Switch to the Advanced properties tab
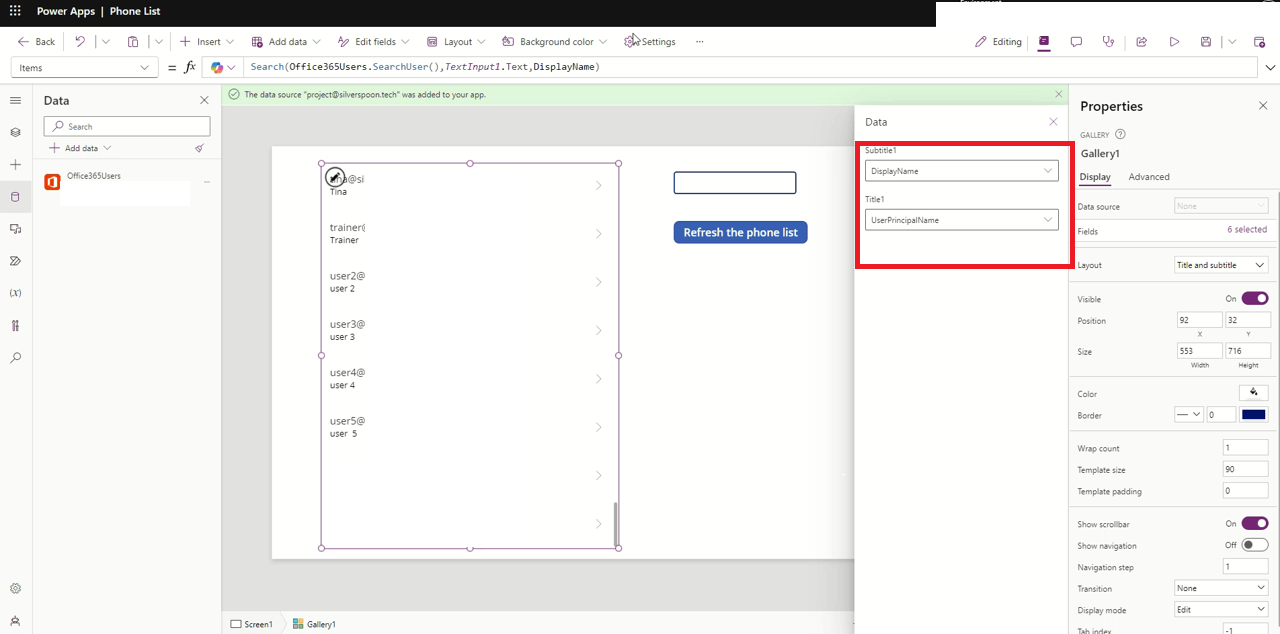This screenshot has width=1280, height=634. [1148, 176]
